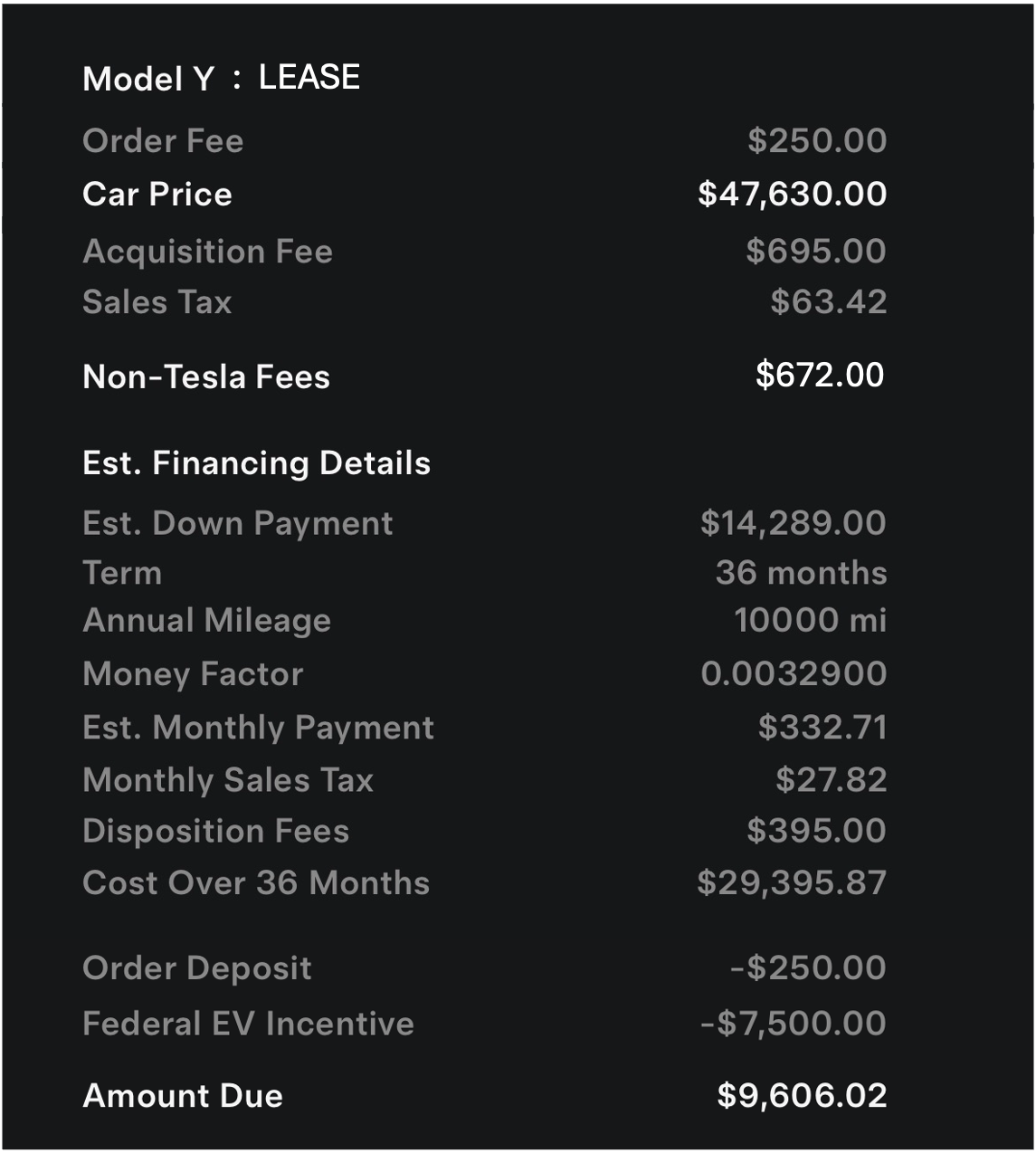Click the Cost Over 36 Months total
1036x1153 pixels.
point(792,883)
